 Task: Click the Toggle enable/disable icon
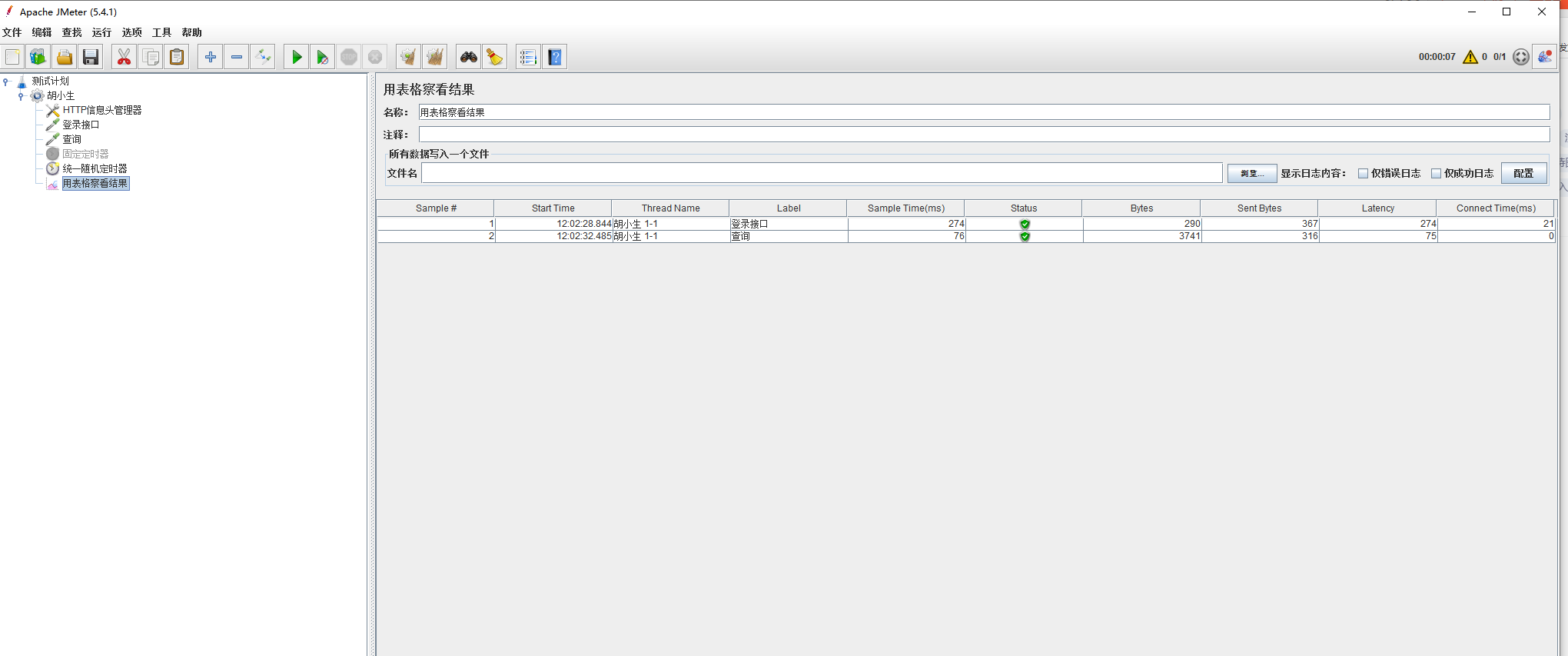[x=263, y=57]
